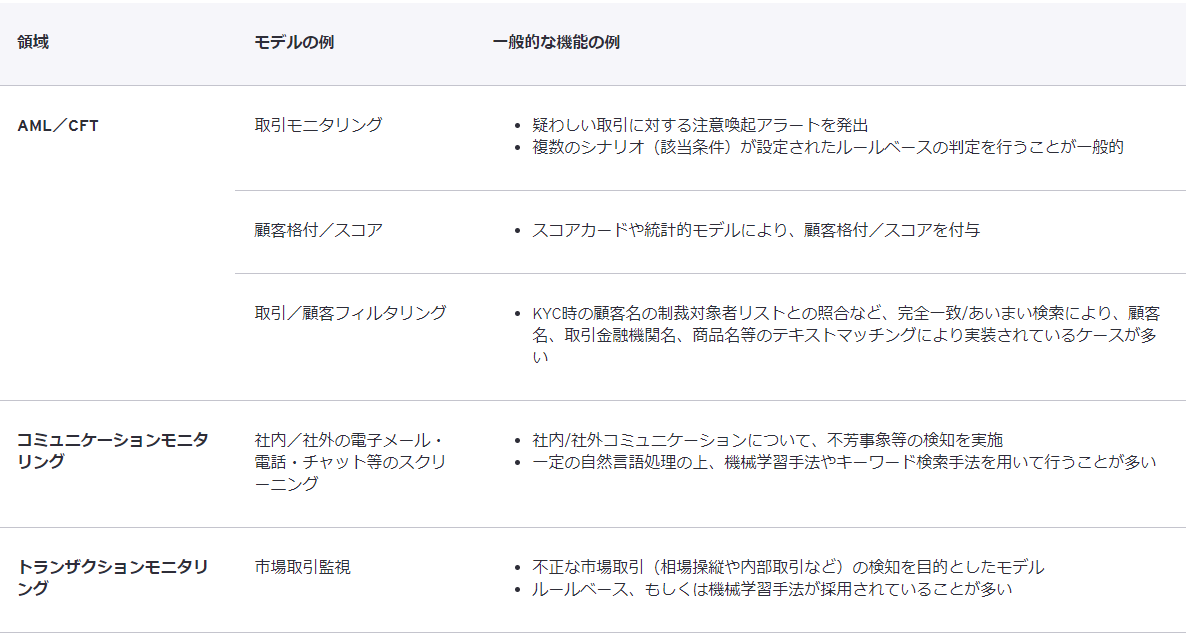Click the 取引モニタリング model cell
This screenshot has width=1186, height=638.
[318, 125]
